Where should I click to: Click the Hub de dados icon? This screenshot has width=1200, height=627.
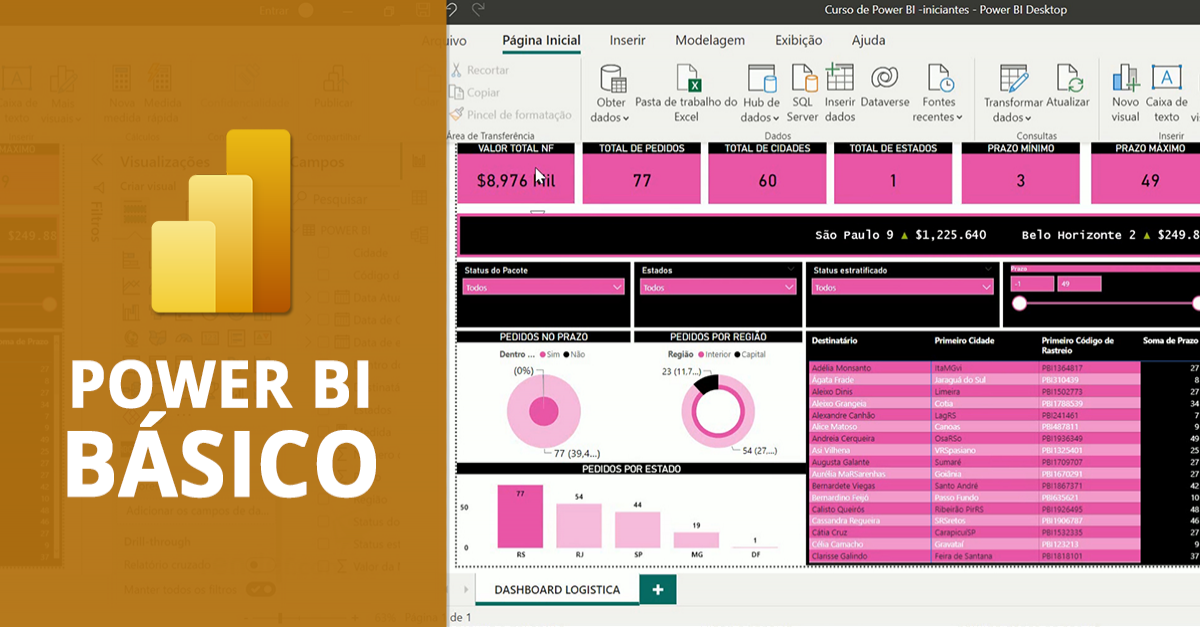click(x=762, y=78)
